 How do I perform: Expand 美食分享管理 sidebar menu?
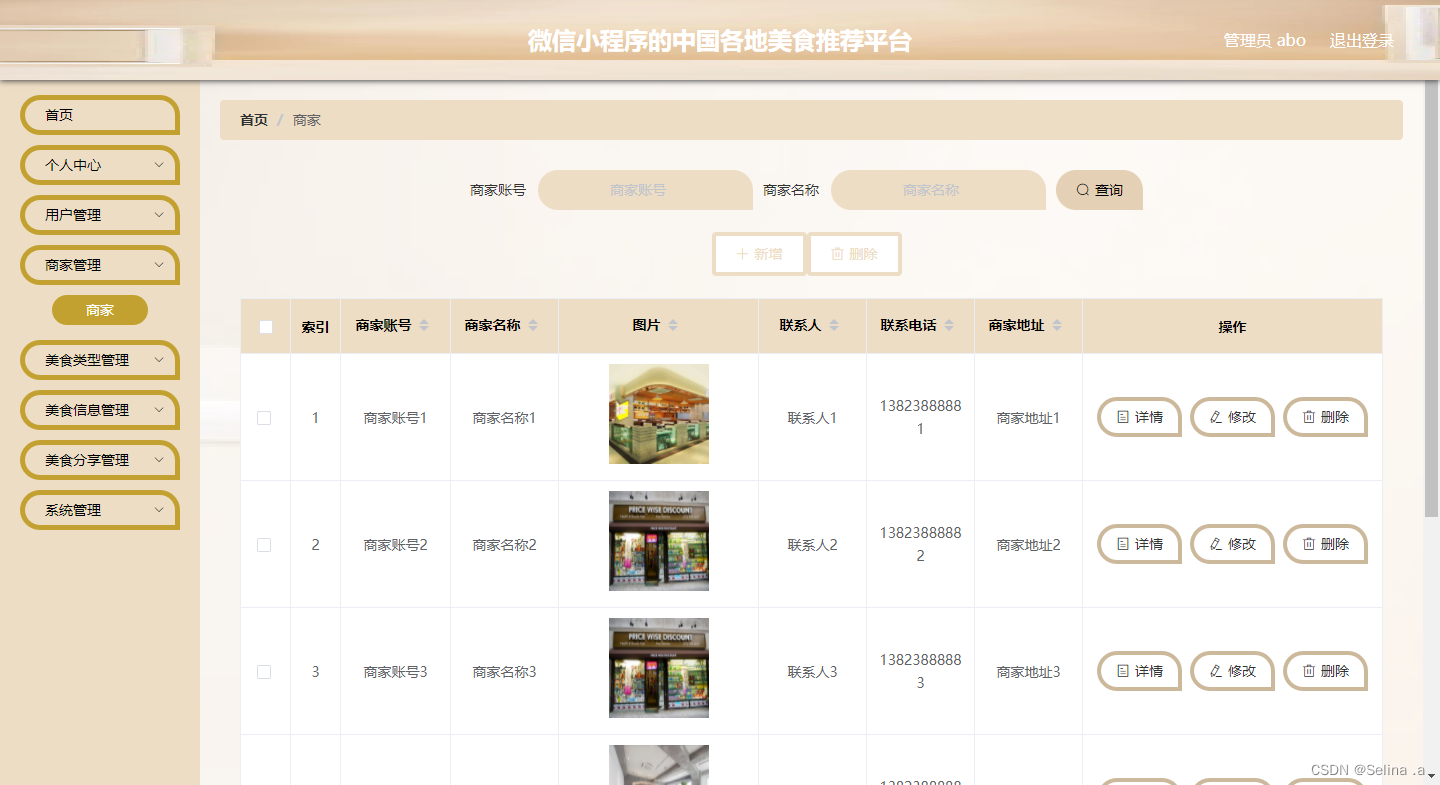pos(100,460)
